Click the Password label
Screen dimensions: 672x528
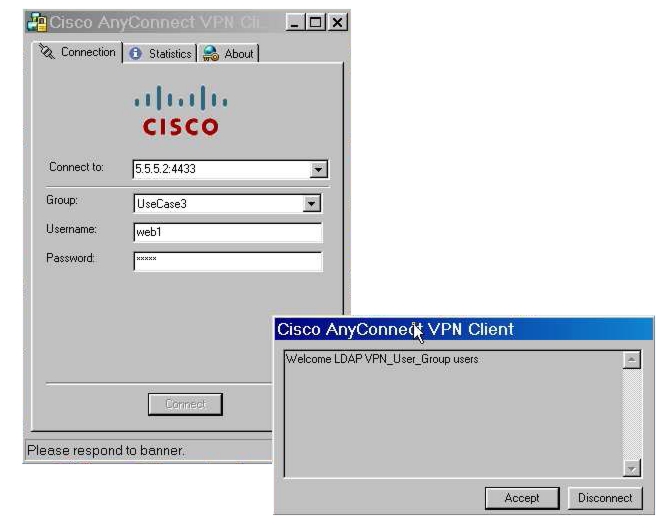click(70, 258)
